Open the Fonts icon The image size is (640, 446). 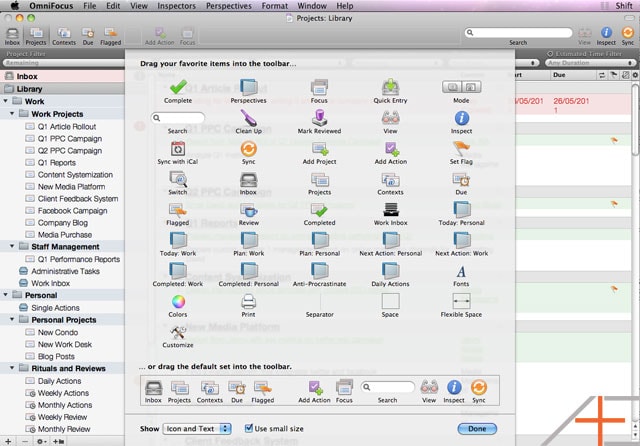click(x=461, y=271)
